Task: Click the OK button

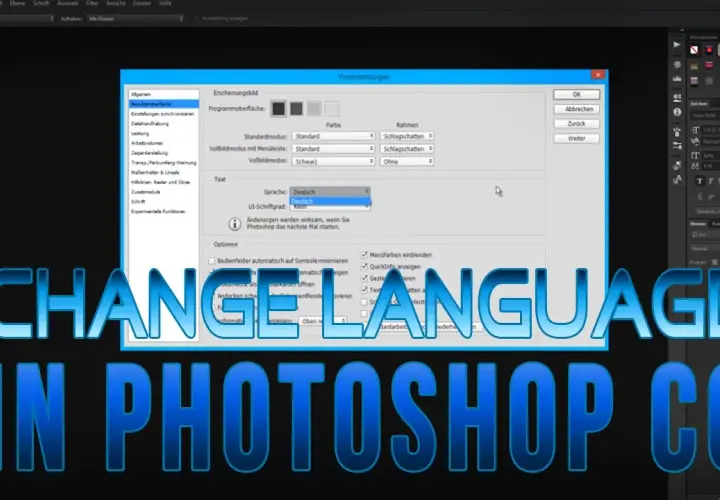Action: coord(576,95)
